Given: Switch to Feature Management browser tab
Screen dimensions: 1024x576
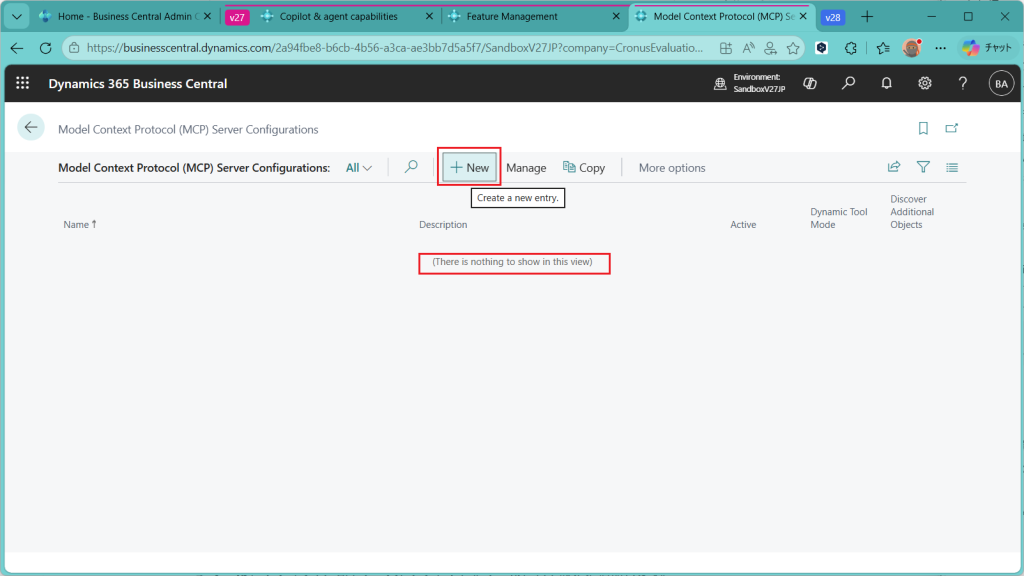Looking at the screenshot, I should coord(511,17).
